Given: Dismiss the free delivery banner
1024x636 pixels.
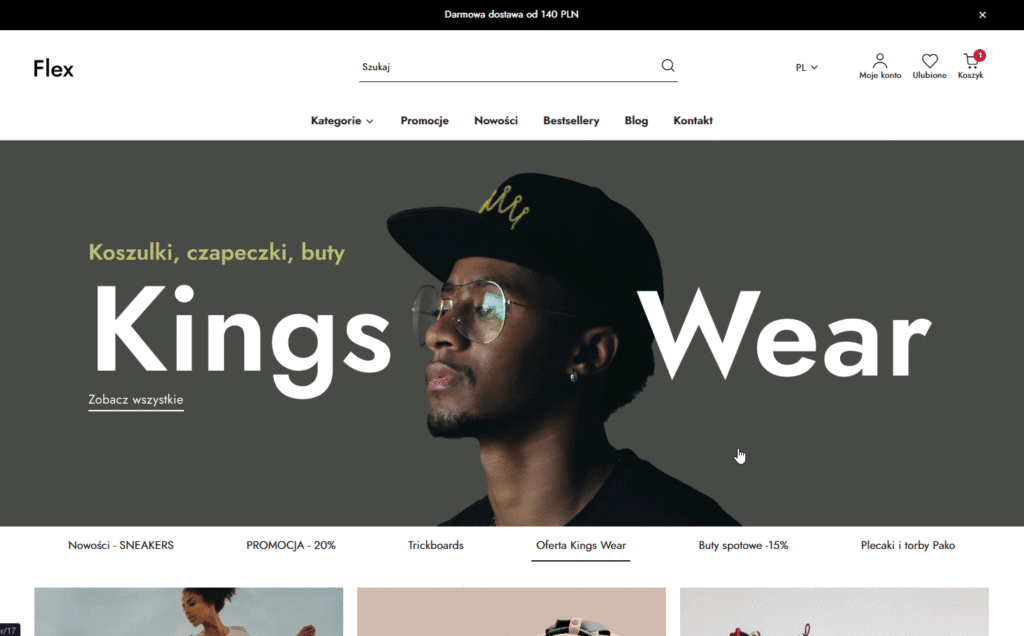Looking at the screenshot, I should point(982,14).
